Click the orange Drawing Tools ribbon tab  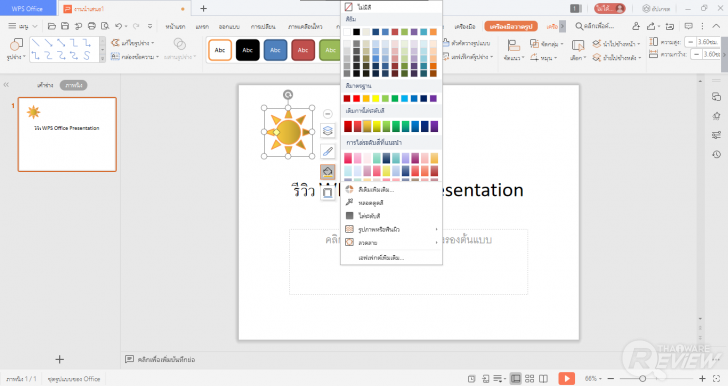(511, 26)
